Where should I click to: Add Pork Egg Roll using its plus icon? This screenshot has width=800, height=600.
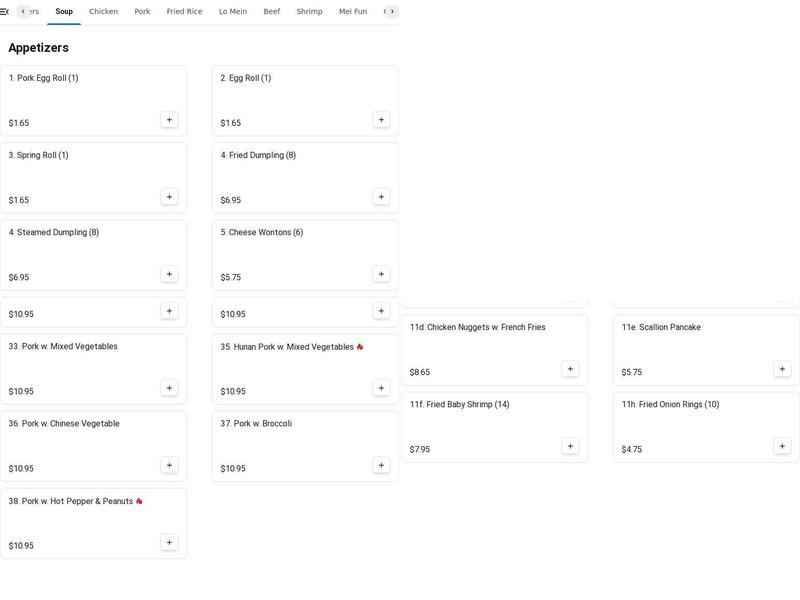[169, 118]
